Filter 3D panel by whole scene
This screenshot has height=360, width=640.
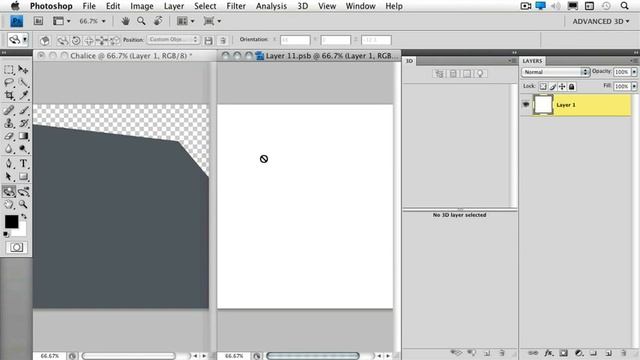[x=439, y=74]
